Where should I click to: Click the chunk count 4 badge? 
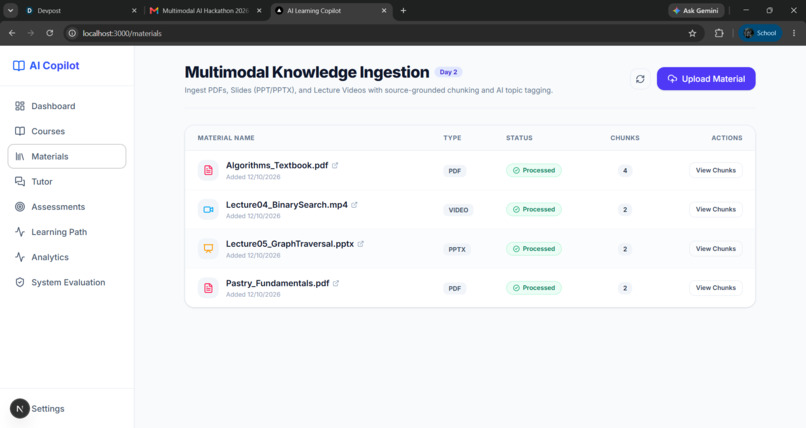(x=625, y=171)
